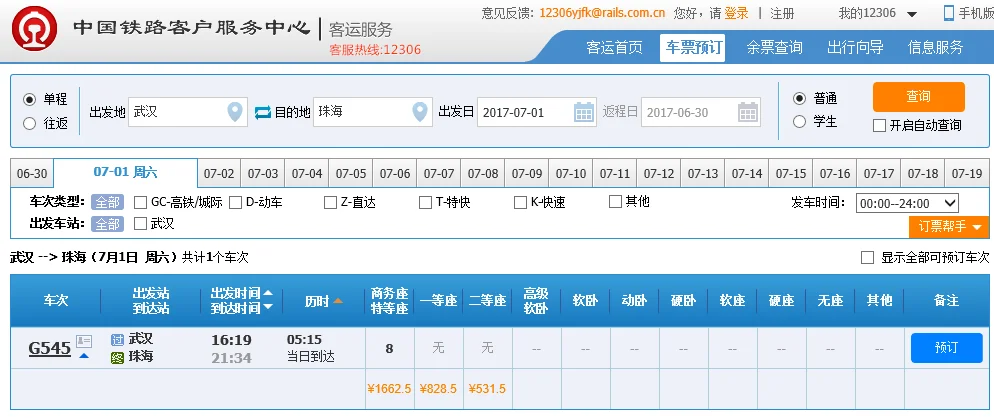Open the 出行向导 nav item
Screen dimensions: 994x418
[855, 48]
